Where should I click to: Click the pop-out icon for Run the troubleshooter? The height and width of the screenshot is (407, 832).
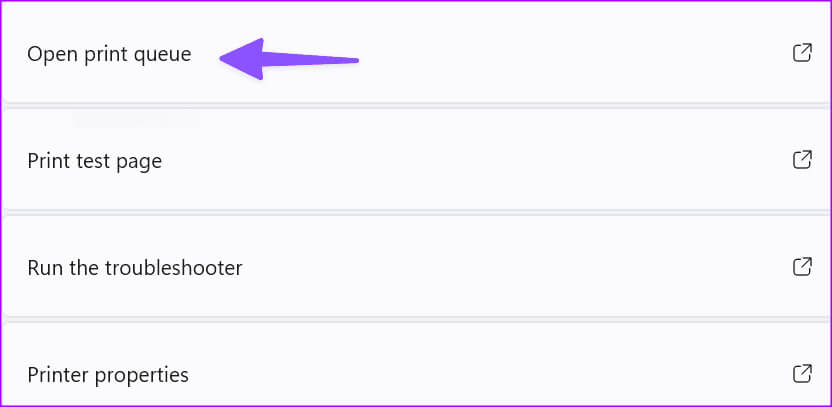[802, 266]
